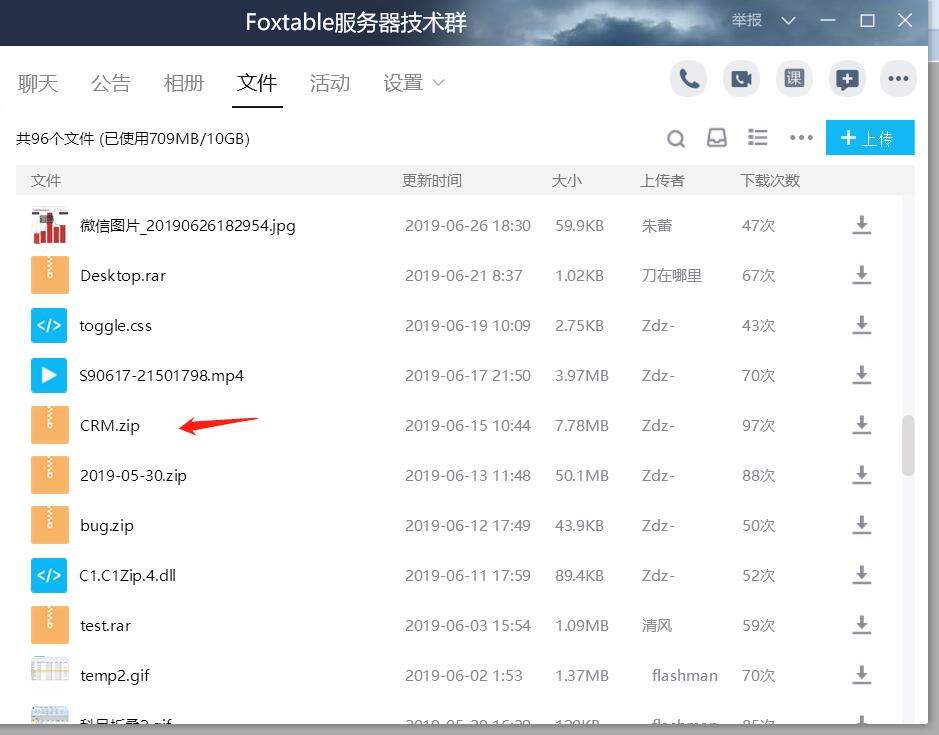Download 2019-05-30.zip file
The width and height of the screenshot is (939, 735).
[x=861, y=475]
